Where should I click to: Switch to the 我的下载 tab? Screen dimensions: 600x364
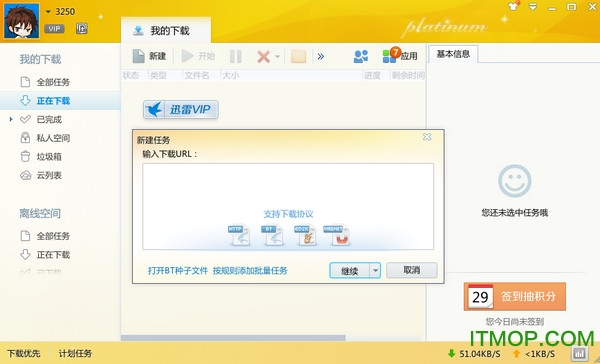click(x=166, y=30)
